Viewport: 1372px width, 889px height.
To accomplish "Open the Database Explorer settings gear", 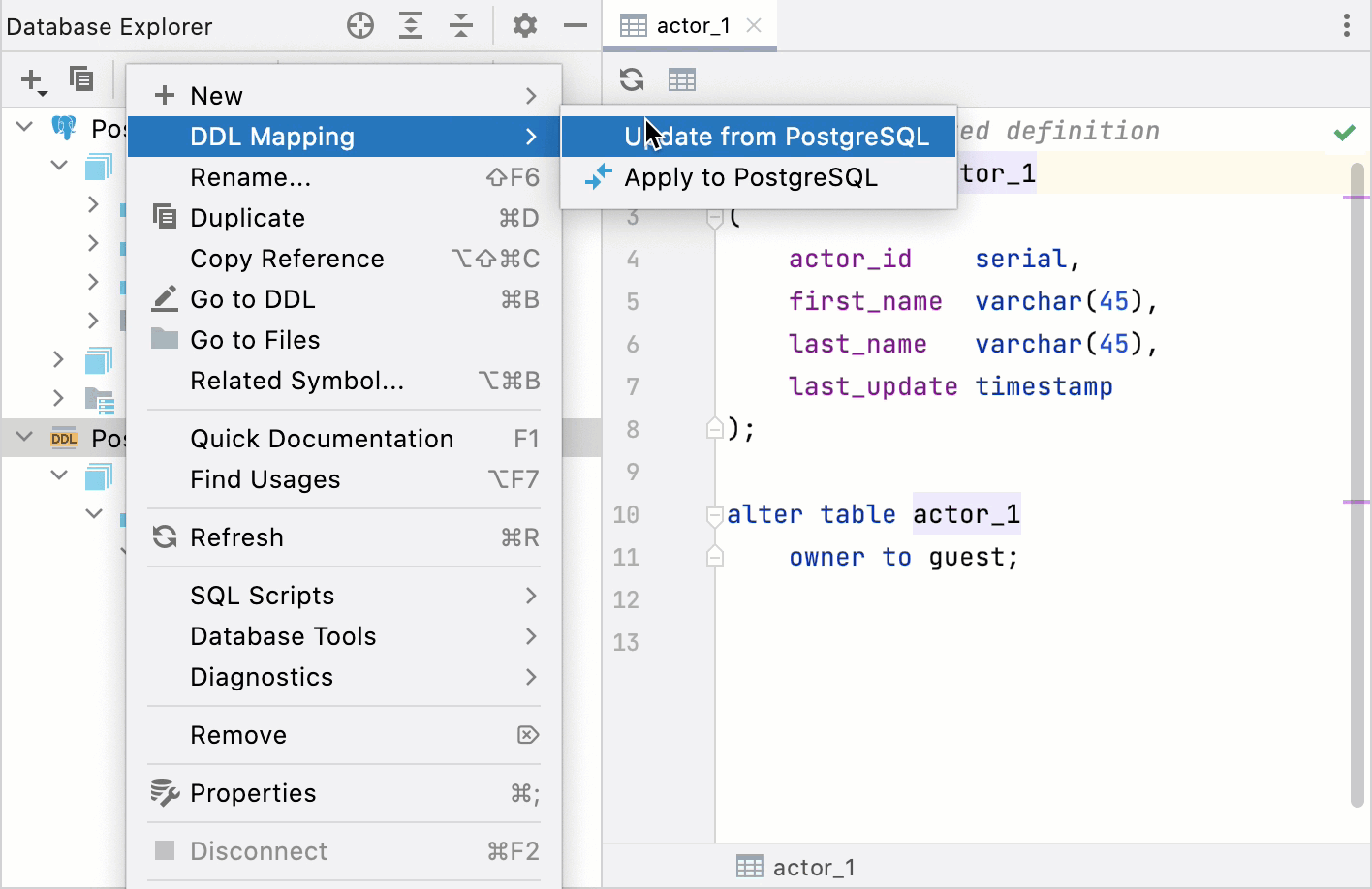I will tap(524, 25).
